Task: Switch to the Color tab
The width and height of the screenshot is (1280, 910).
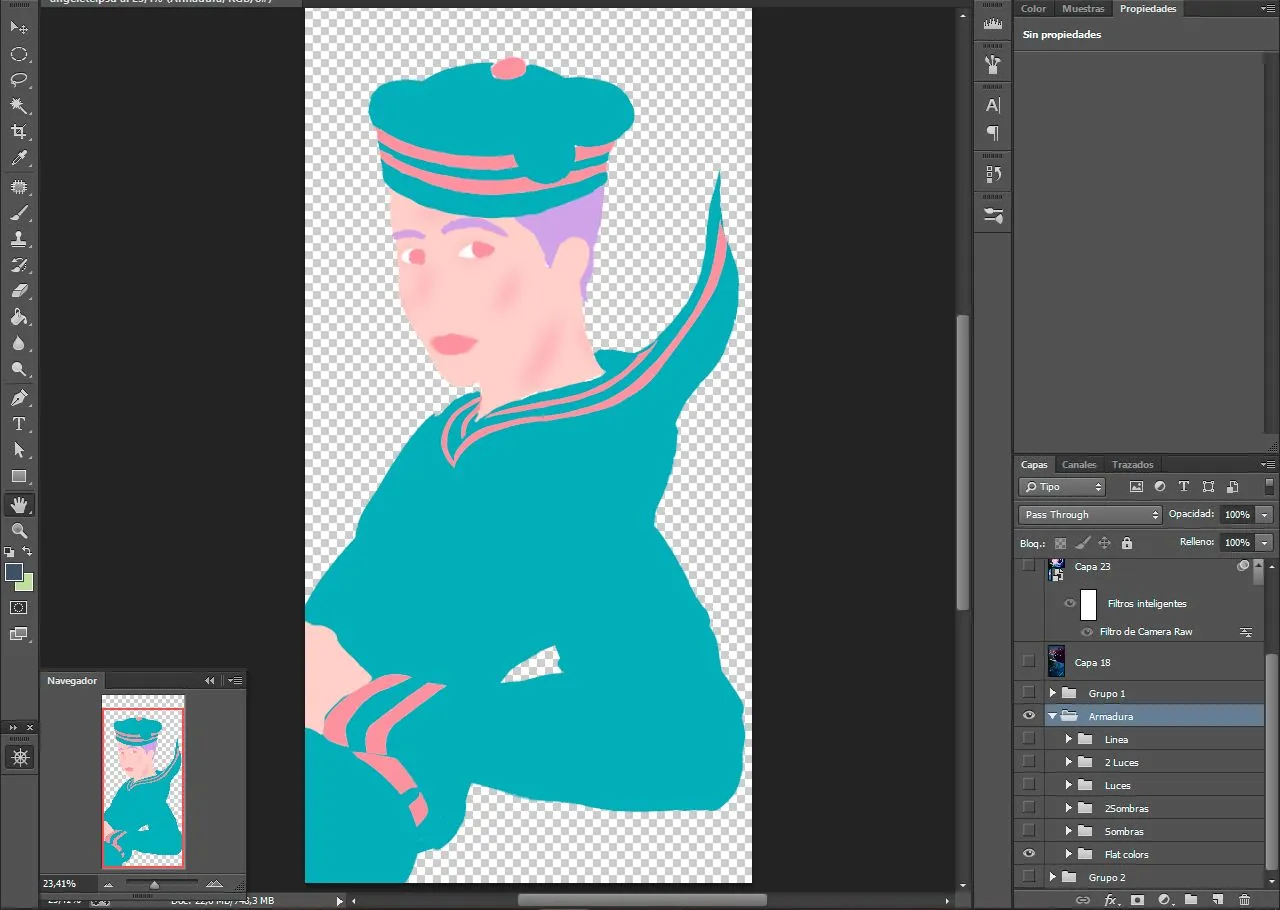Action: (1034, 8)
